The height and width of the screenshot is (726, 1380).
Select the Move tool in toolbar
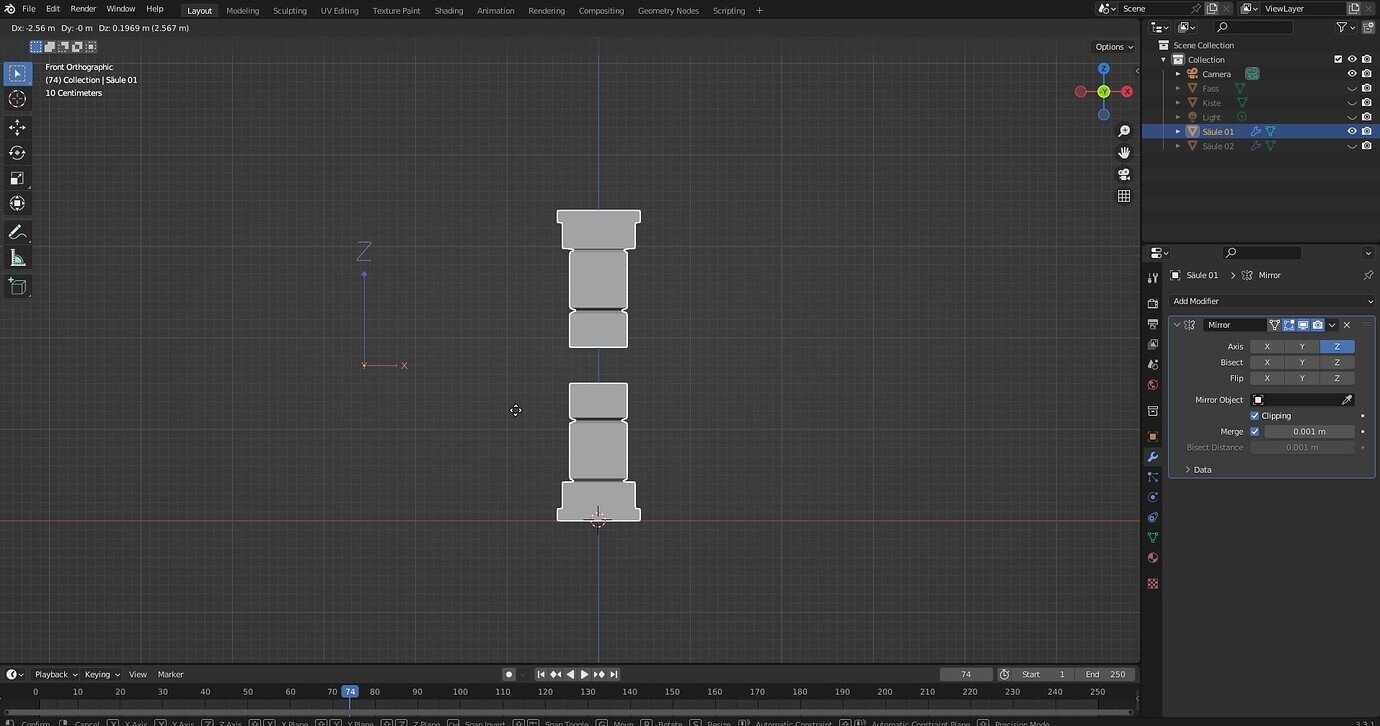point(17,127)
